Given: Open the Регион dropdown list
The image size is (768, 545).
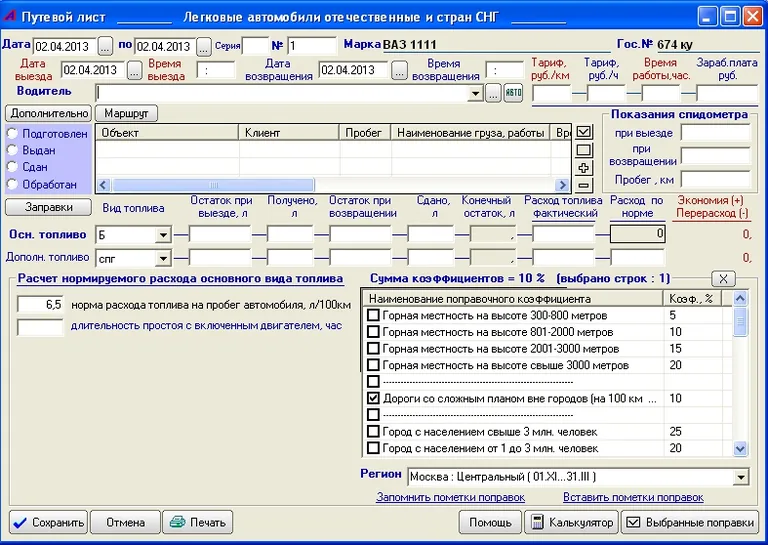Looking at the screenshot, I should pyautogui.click(x=741, y=477).
